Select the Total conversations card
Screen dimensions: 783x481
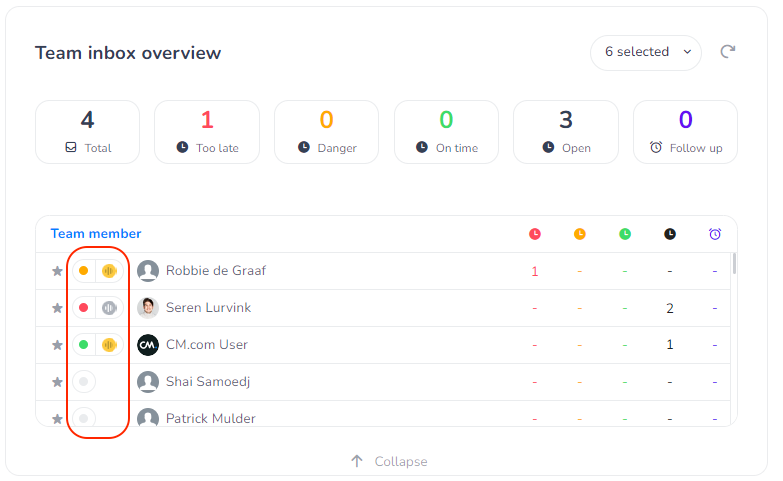[87, 132]
